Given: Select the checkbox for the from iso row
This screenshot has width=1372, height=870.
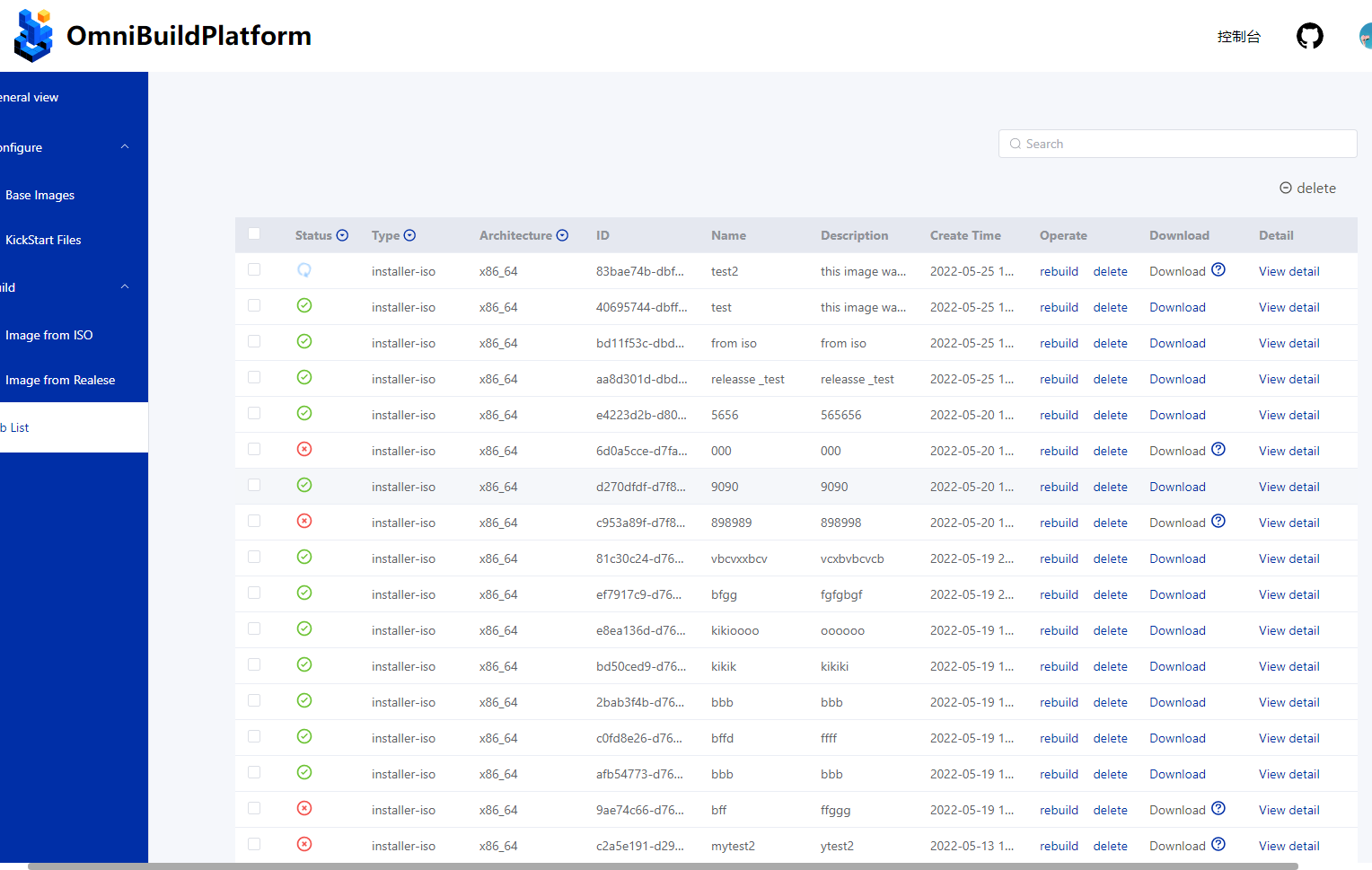Looking at the screenshot, I should click(x=254, y=341).
